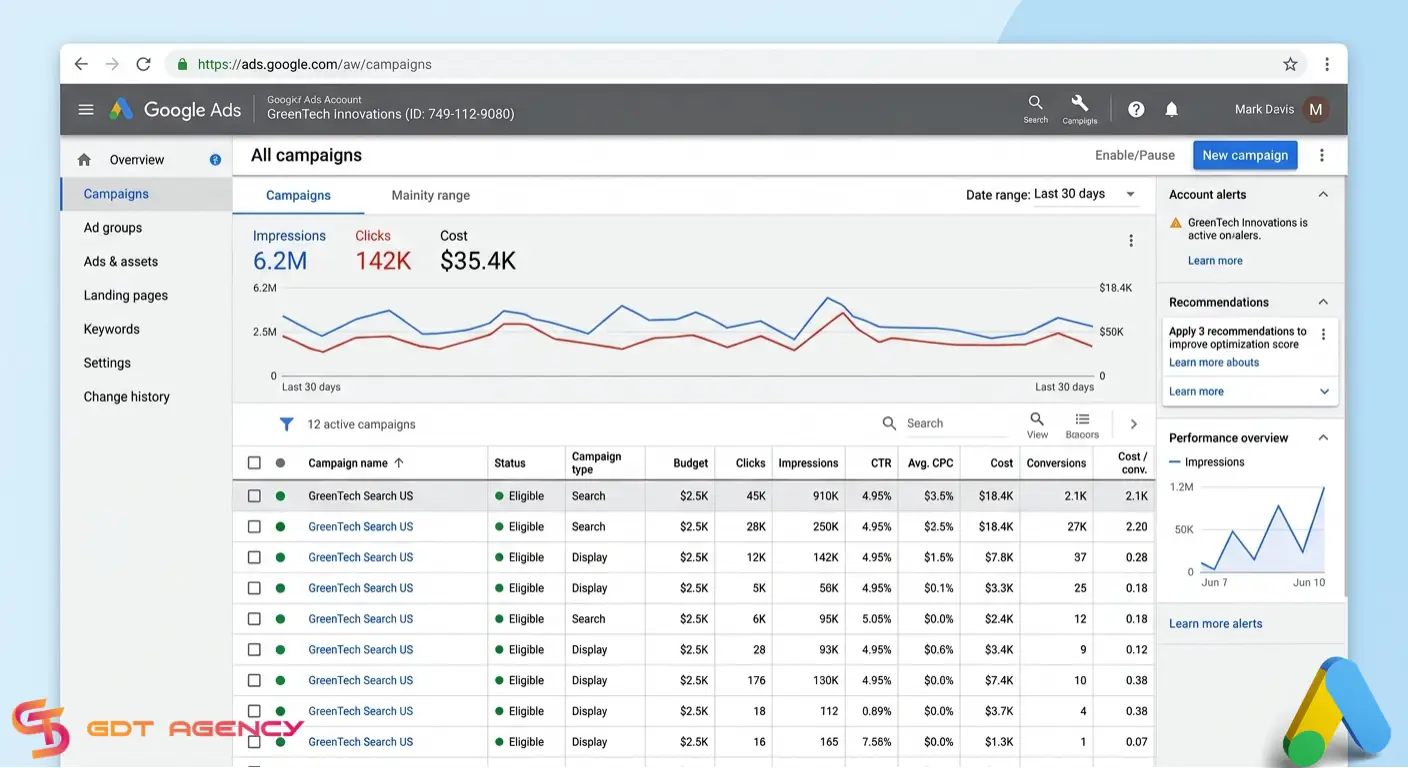Image resolution: width=1408 pixels, height=768 pixels.
Task: Bookmark page with the star icon
Action: pyautogui.click(x=1290, y=64)
